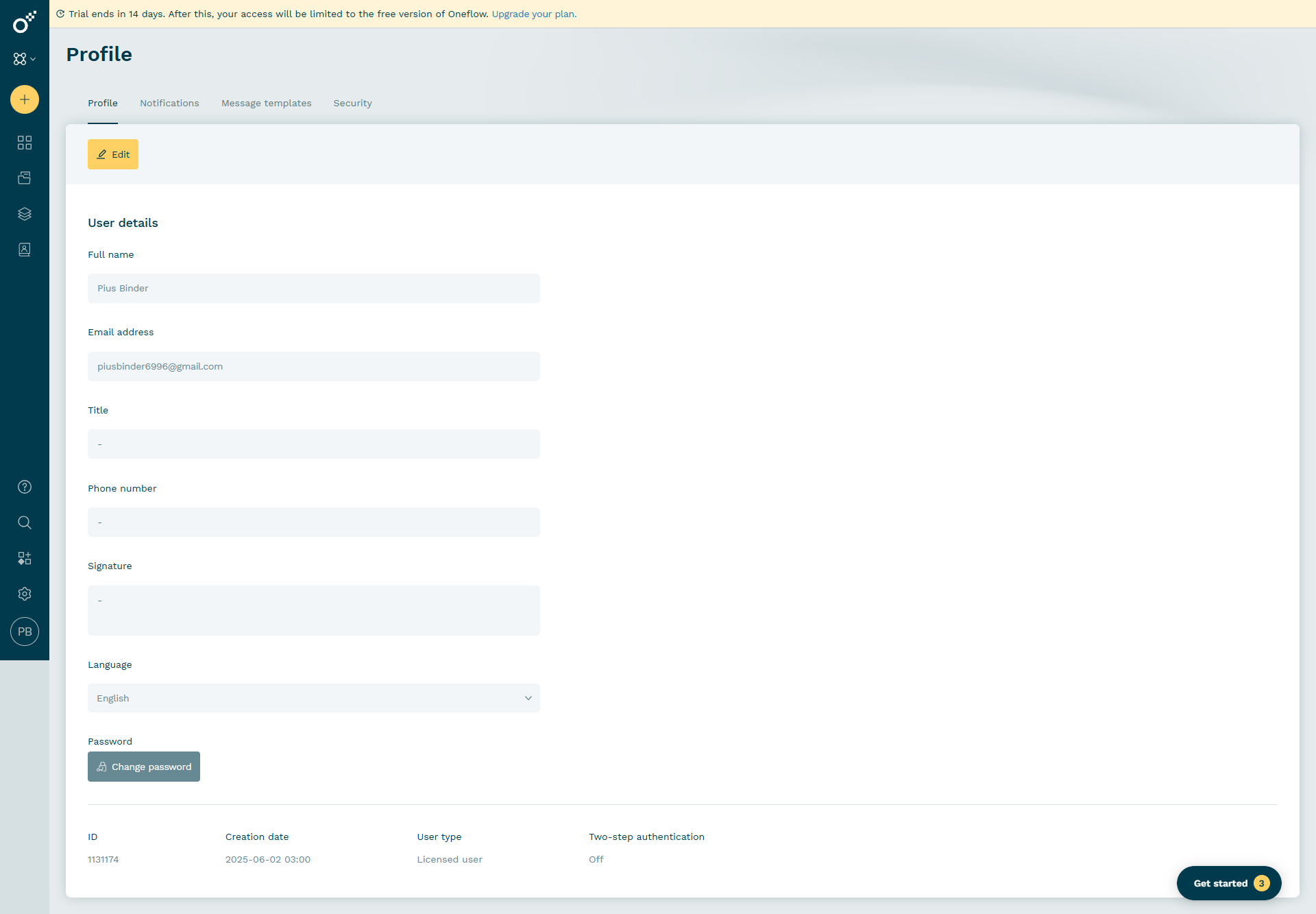Open the dashboard grid icon
This screenshot has width=1316, height=914.
(x=25, y=143)
